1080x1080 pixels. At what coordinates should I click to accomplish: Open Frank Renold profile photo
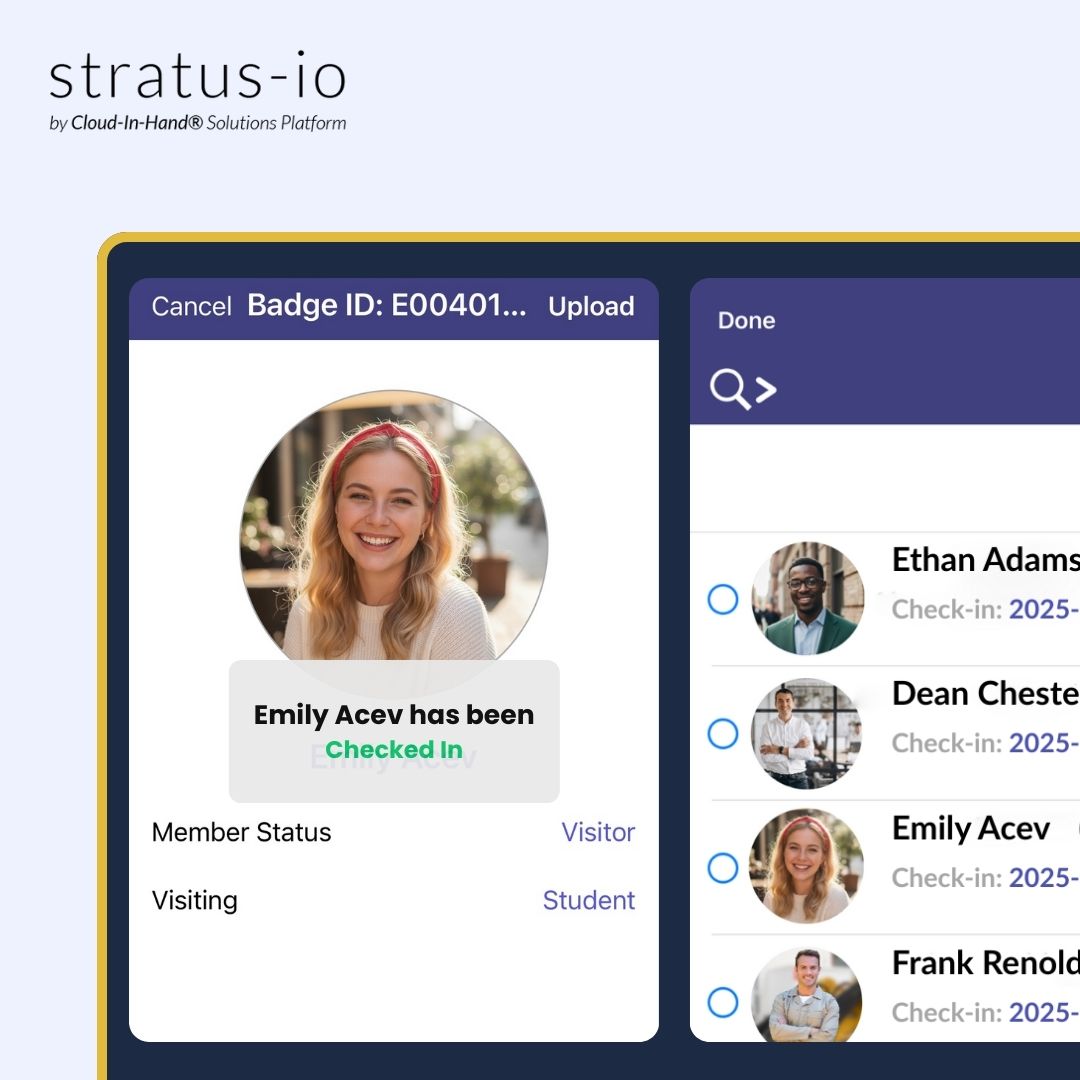pos(807,995)
